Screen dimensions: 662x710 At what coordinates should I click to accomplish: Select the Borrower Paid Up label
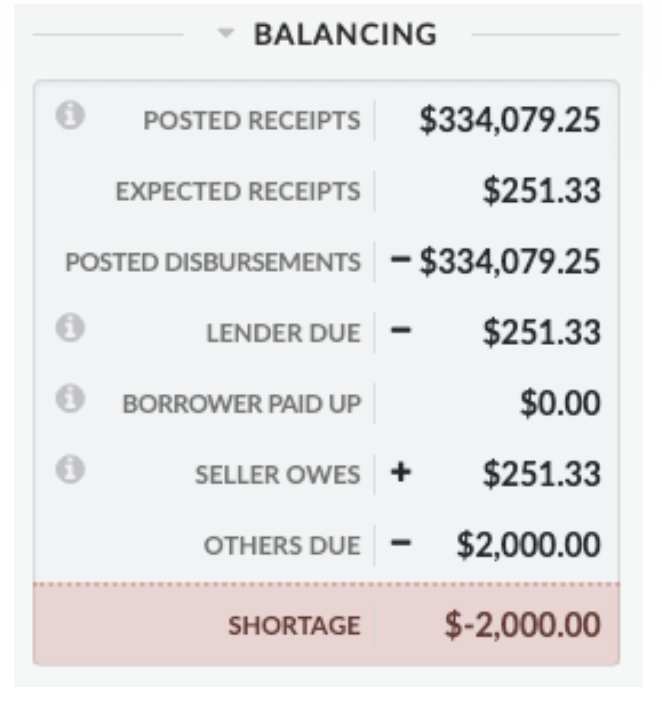pos(241,405)
